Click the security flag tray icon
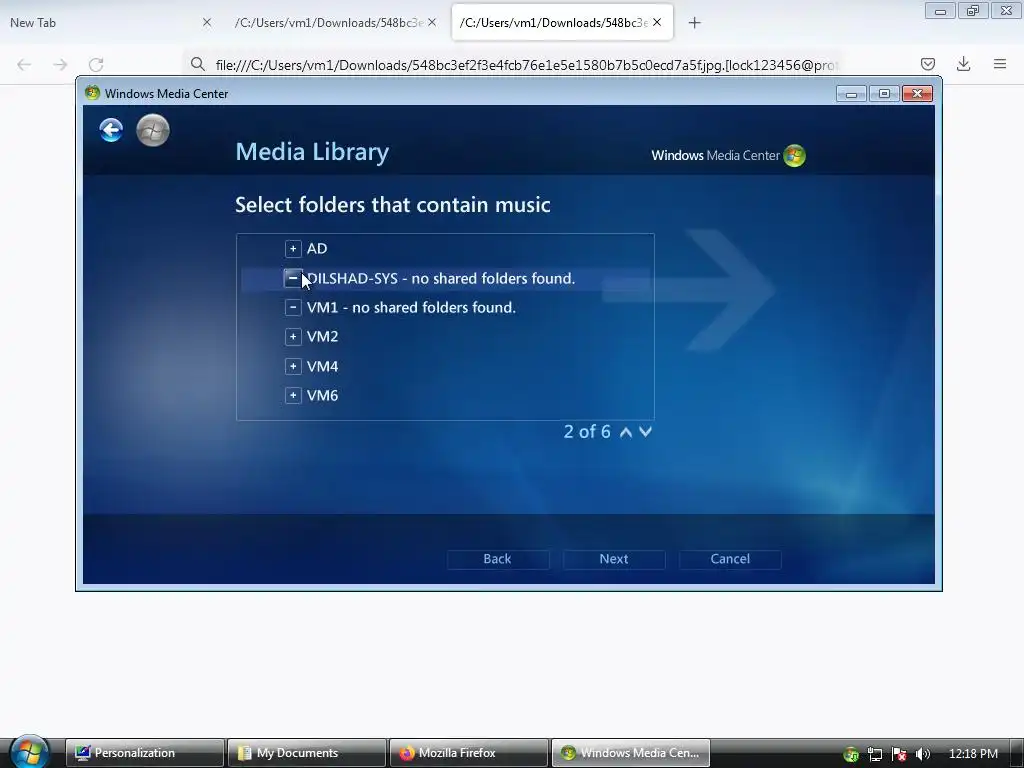This screenshot has height=768, width=1024. pos(899,754)
